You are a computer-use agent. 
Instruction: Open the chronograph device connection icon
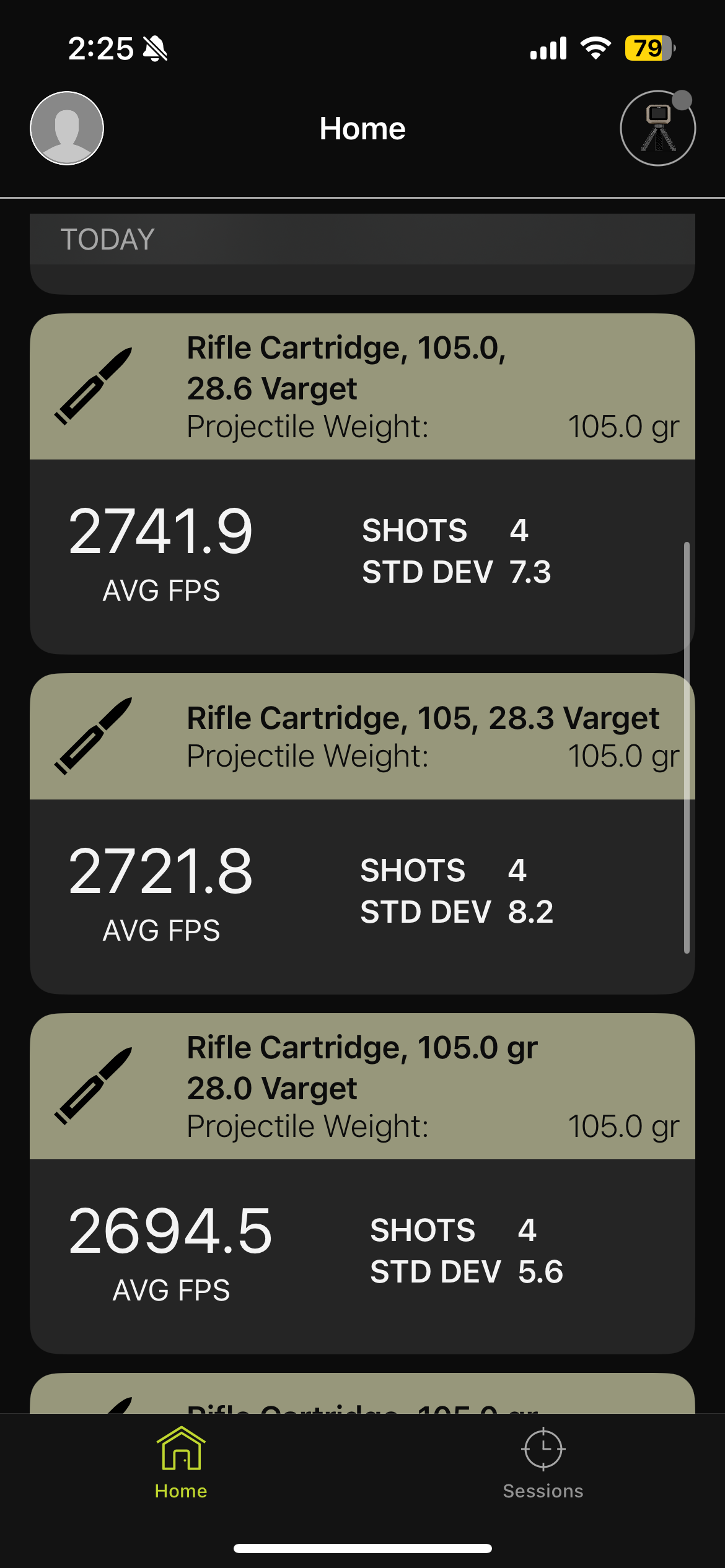pos(657,129)
